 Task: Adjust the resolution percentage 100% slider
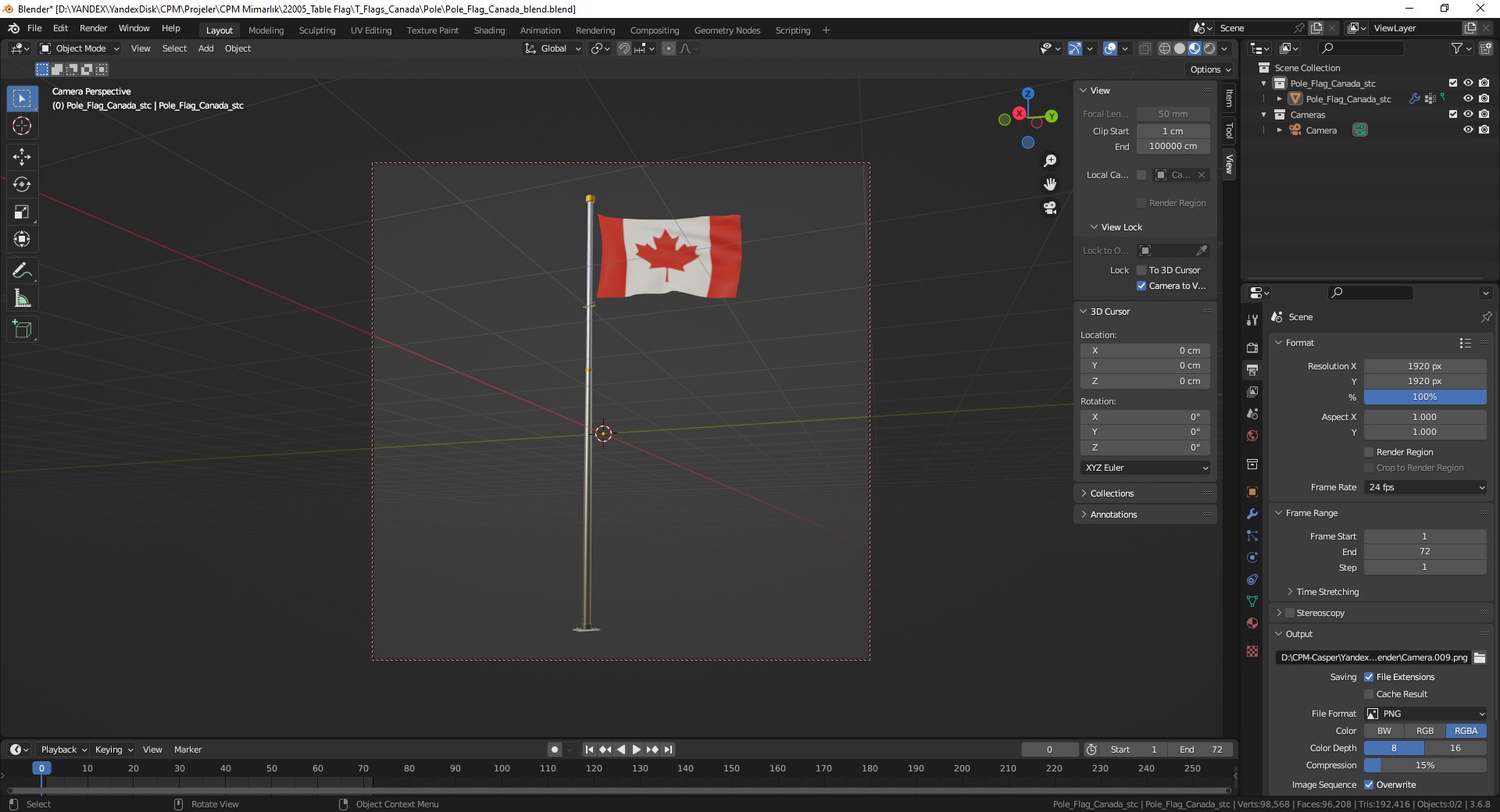coord(1425,397)
